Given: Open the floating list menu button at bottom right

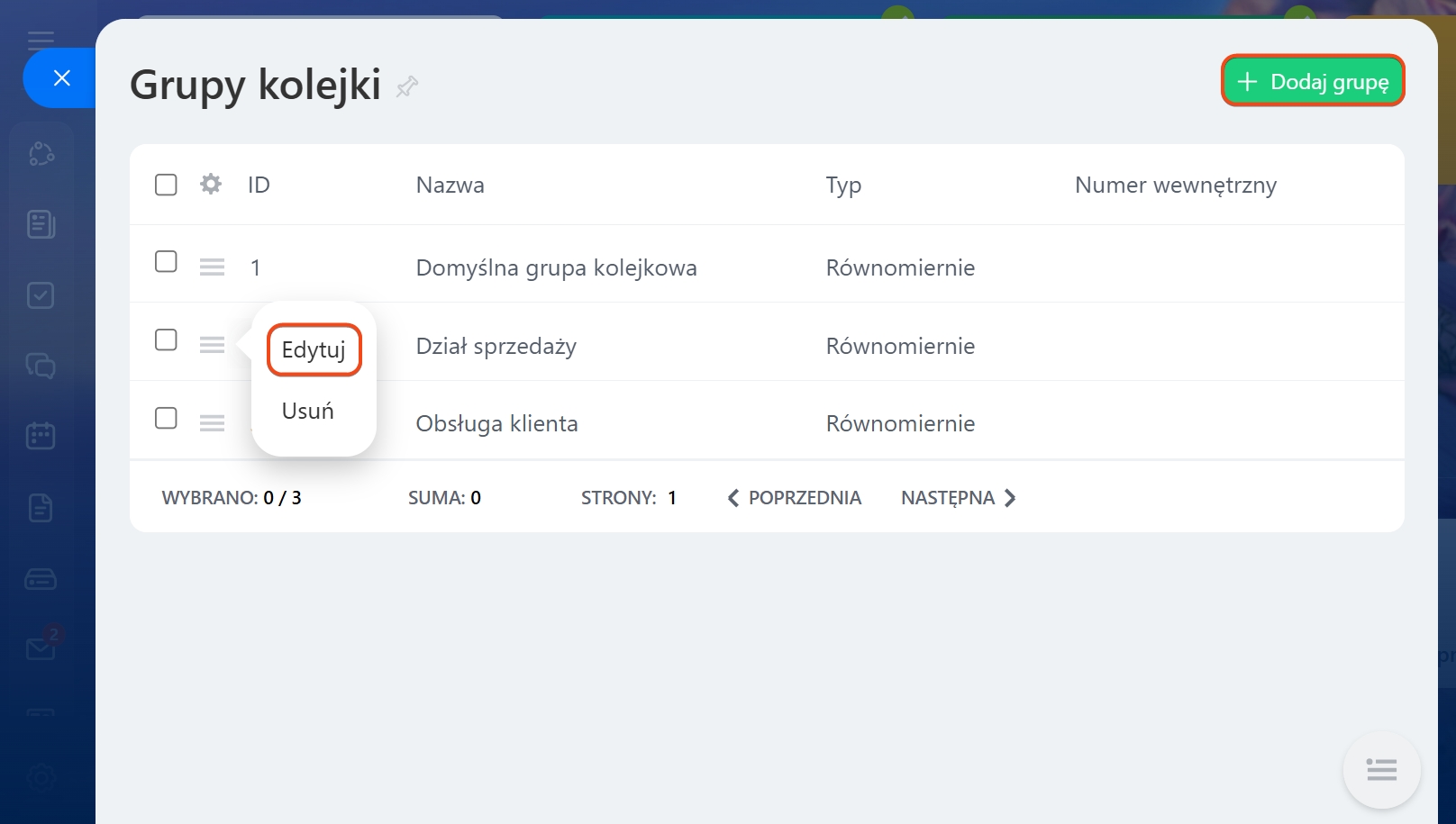Looking at the screenshot, I should pos(1381,770).
